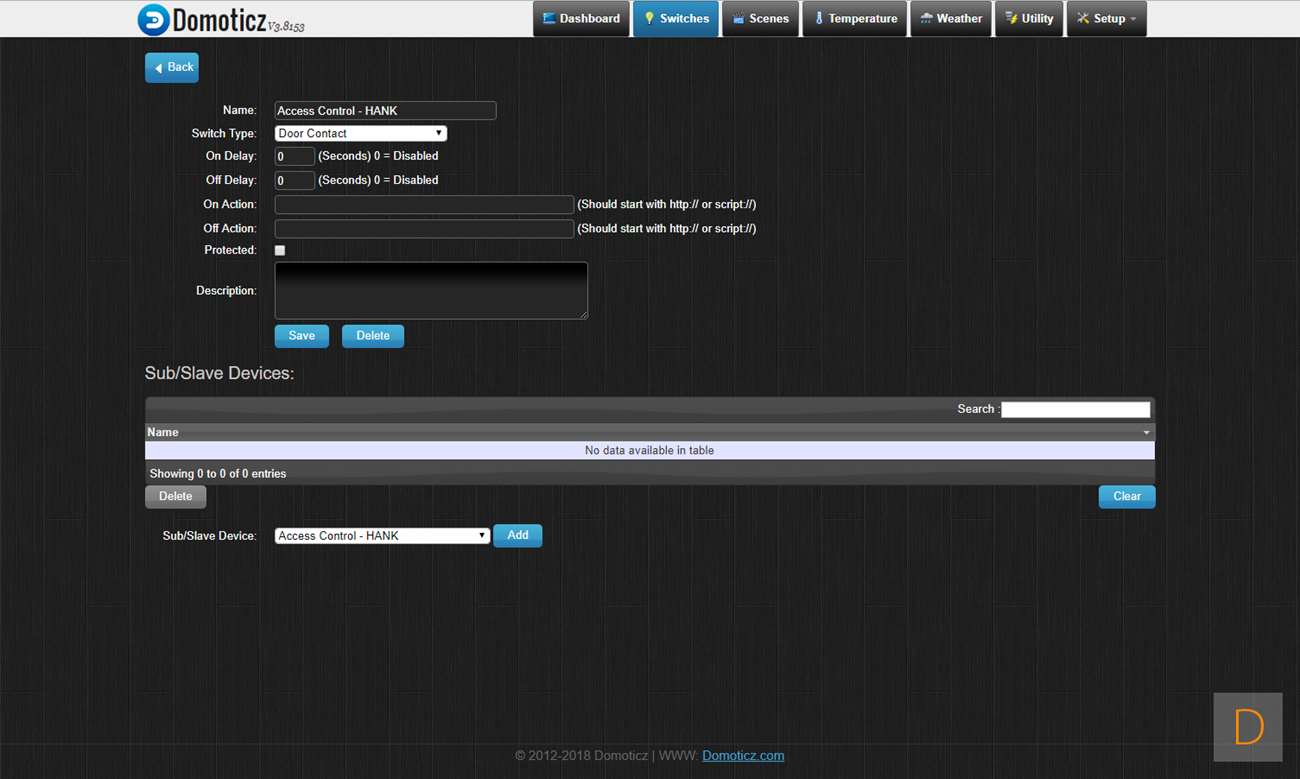
Task: Expand the Sub/Slave Device dropdown
Action: [382, 536]
